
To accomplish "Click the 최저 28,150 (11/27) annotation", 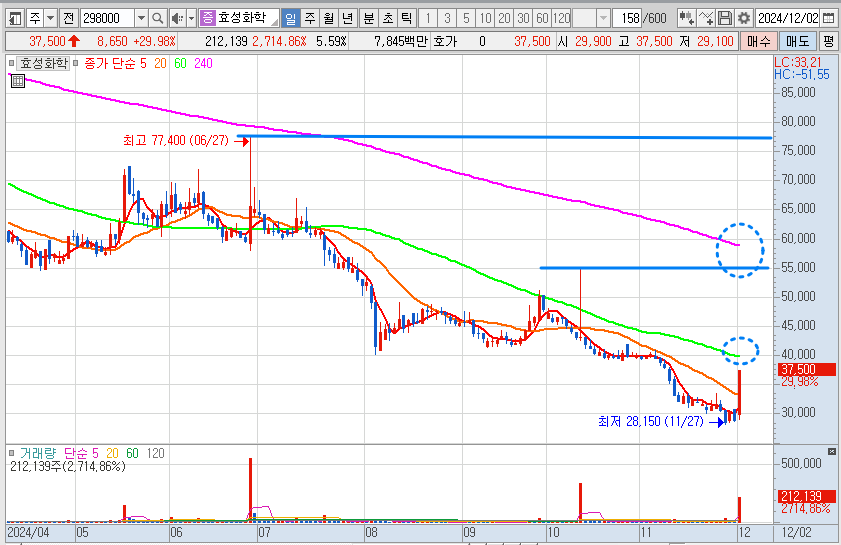I will pos(651,422).
